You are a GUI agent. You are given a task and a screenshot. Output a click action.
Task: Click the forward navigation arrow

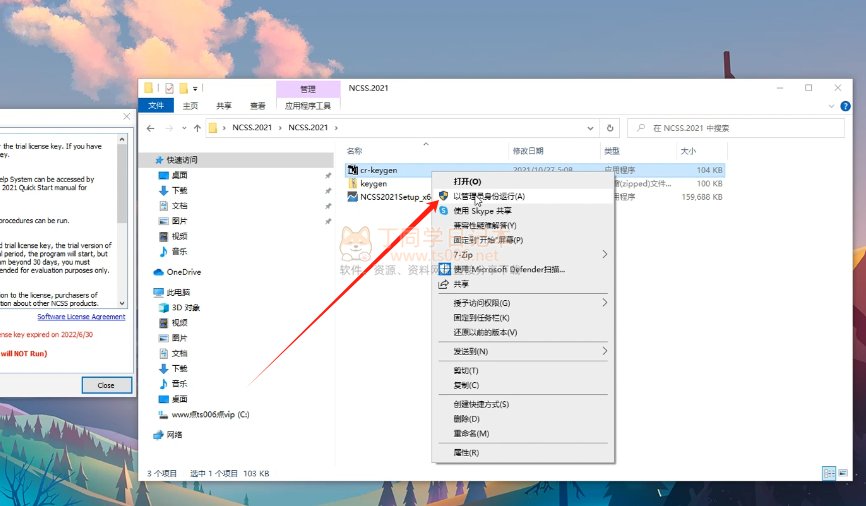(x=169, y=128)
